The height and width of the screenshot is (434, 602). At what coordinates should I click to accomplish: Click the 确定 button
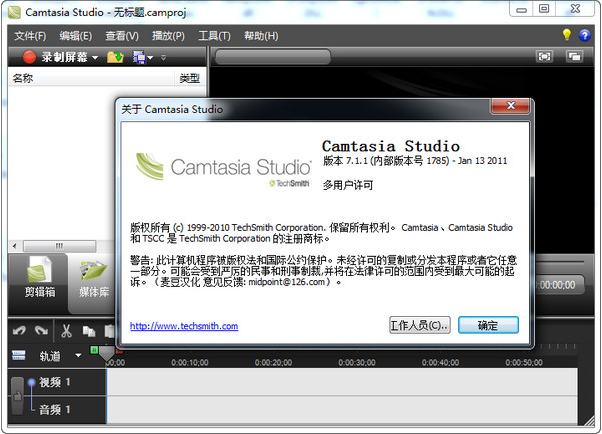click(488, 325)
